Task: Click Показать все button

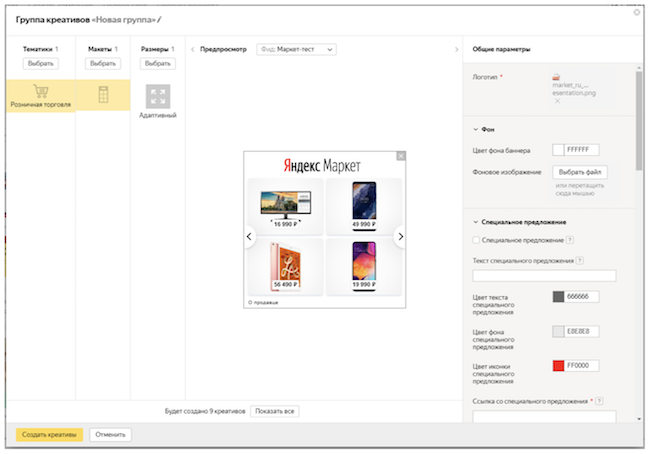Action: tap(274, 411)
